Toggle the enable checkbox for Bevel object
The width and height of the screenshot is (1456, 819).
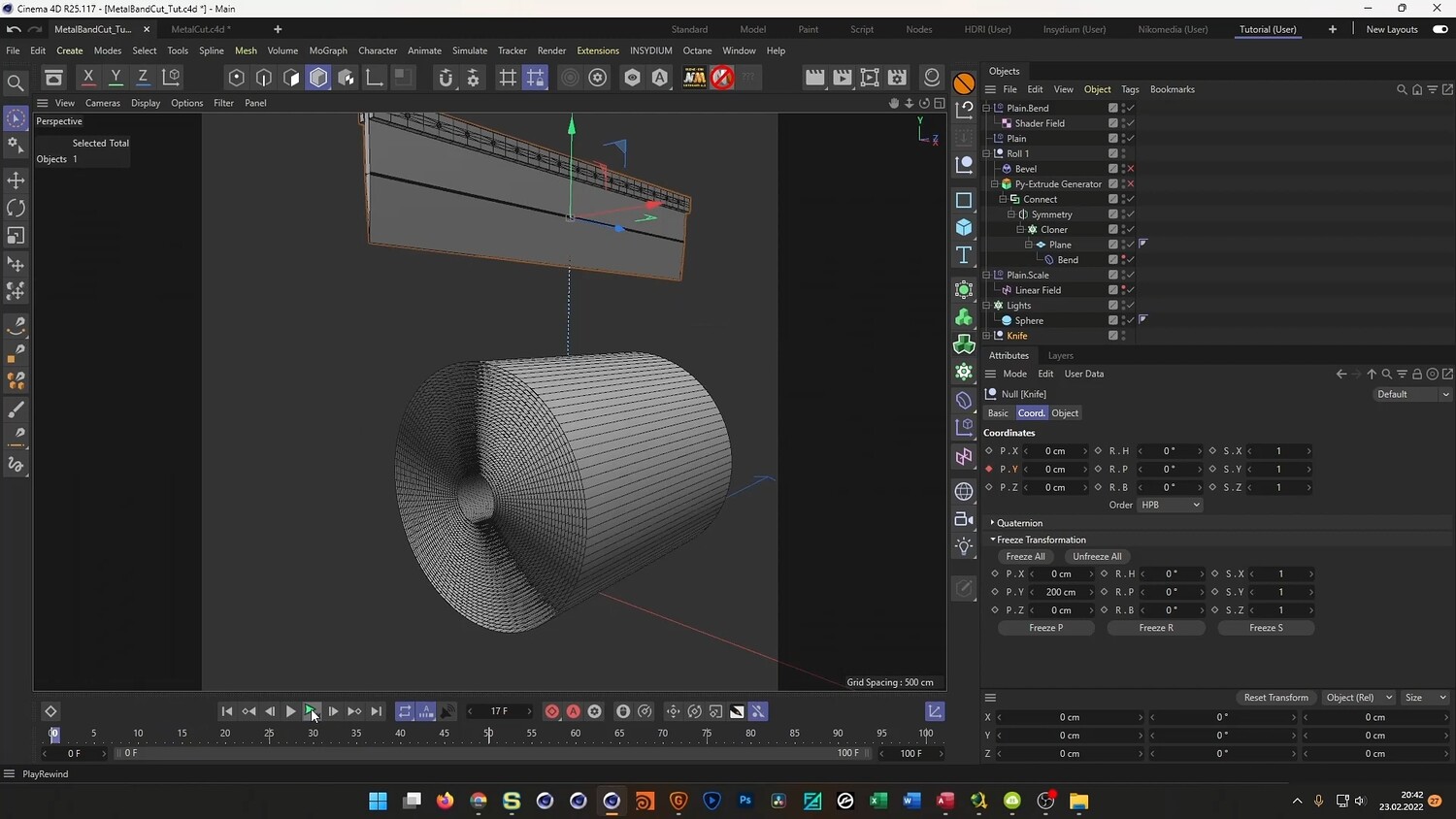1131,169
